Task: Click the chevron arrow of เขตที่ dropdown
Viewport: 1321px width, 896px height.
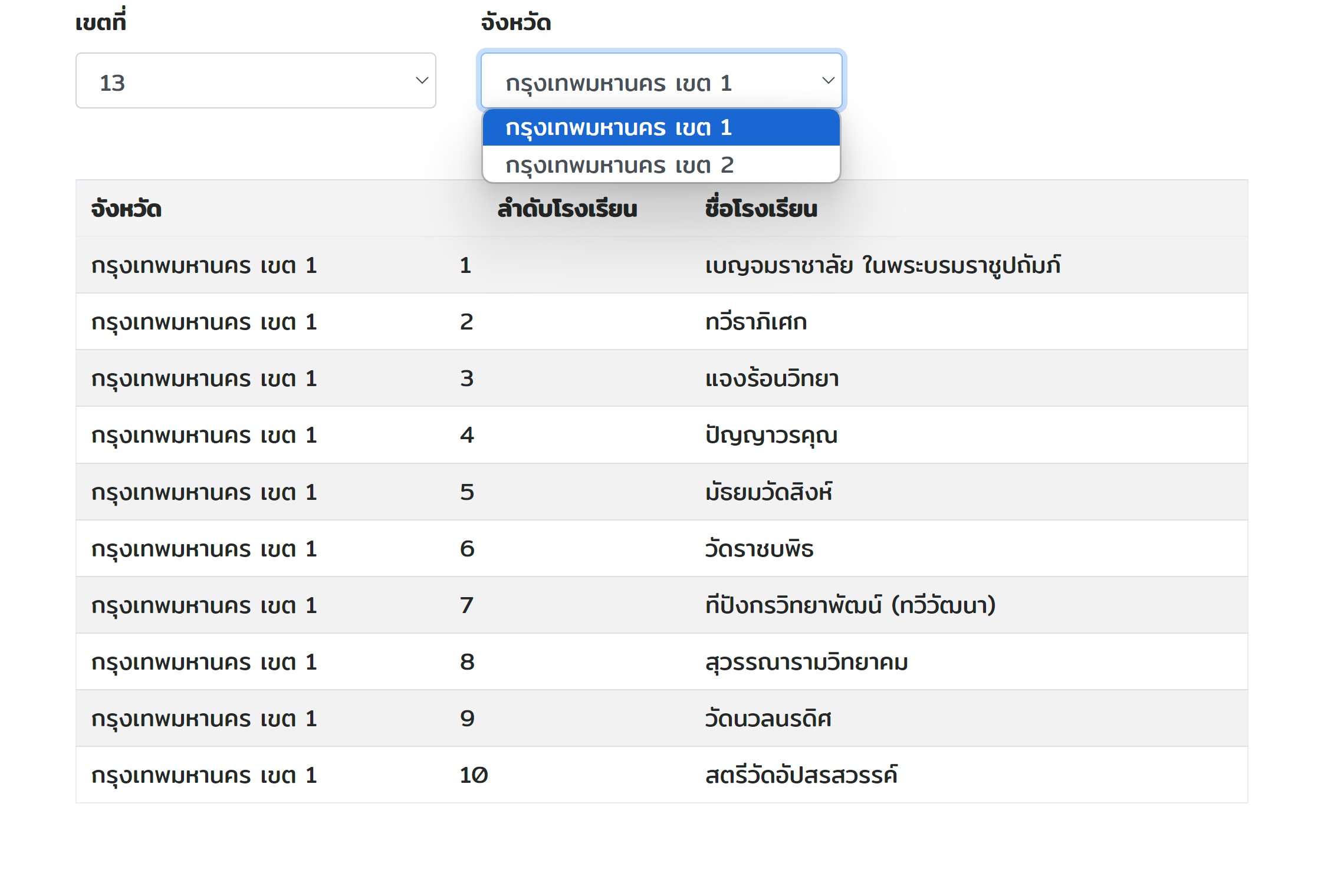Action: tap(422, 80)
